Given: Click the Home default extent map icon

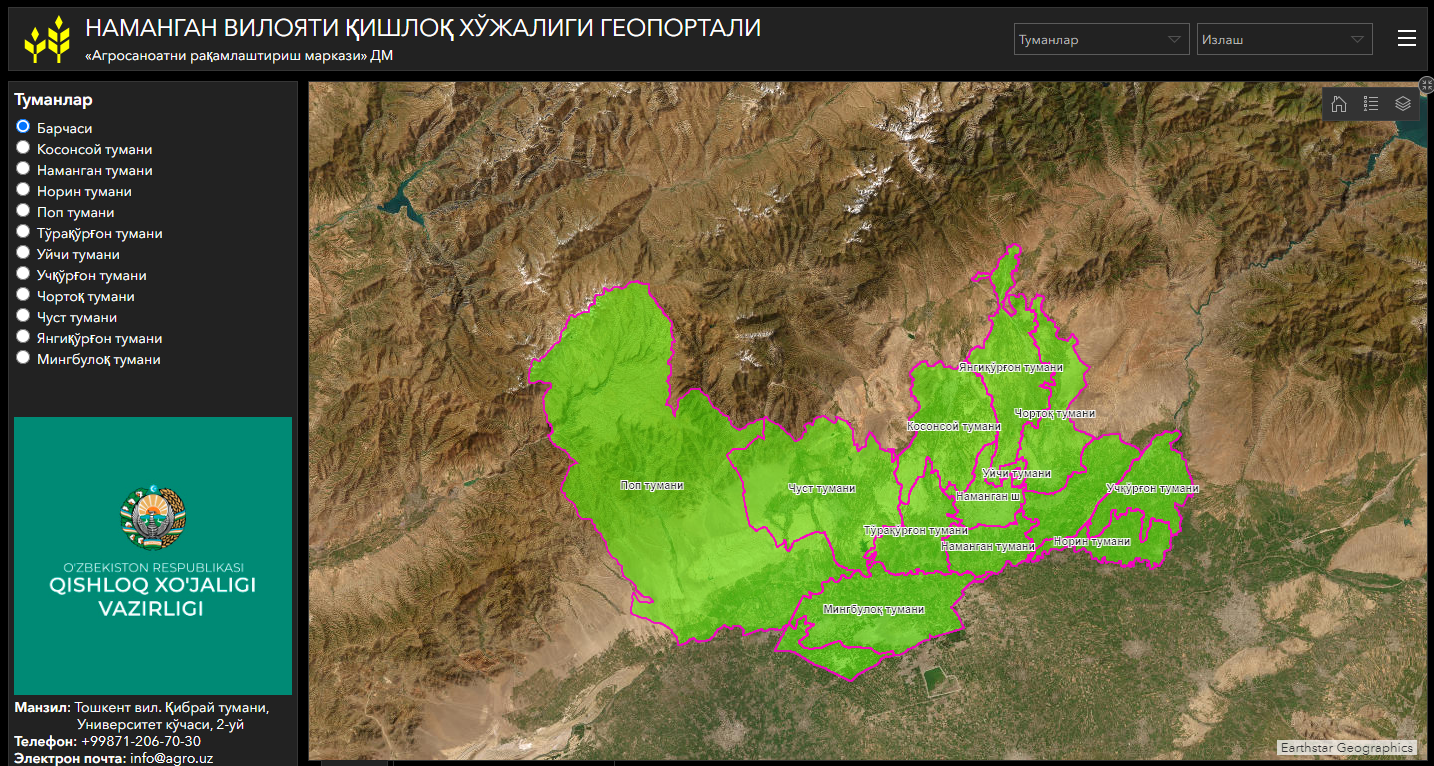Looking at the screenshot, I should [1339, 104].
